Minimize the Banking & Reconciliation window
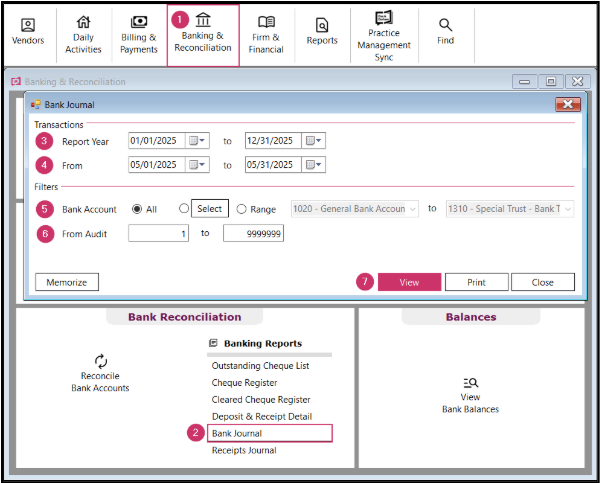600x483 pixels. click(524, 82)
